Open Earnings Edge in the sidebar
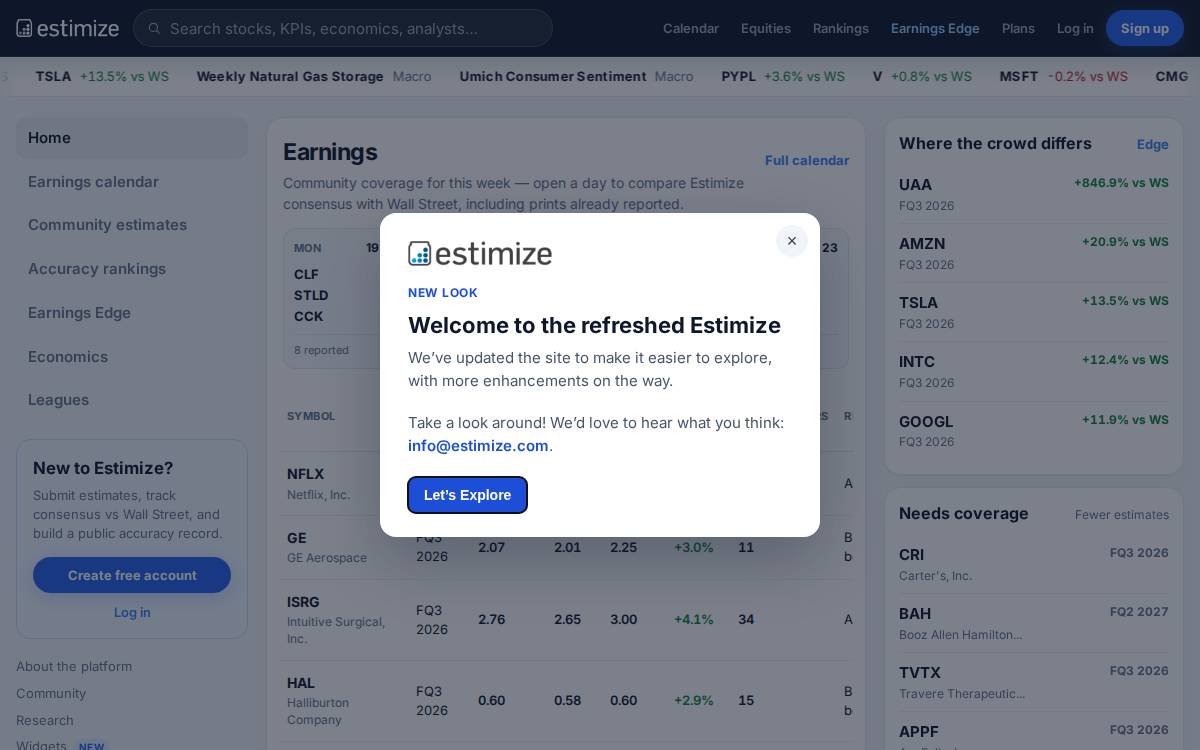The image size is (1200, 750). click(x=132, y=313)
